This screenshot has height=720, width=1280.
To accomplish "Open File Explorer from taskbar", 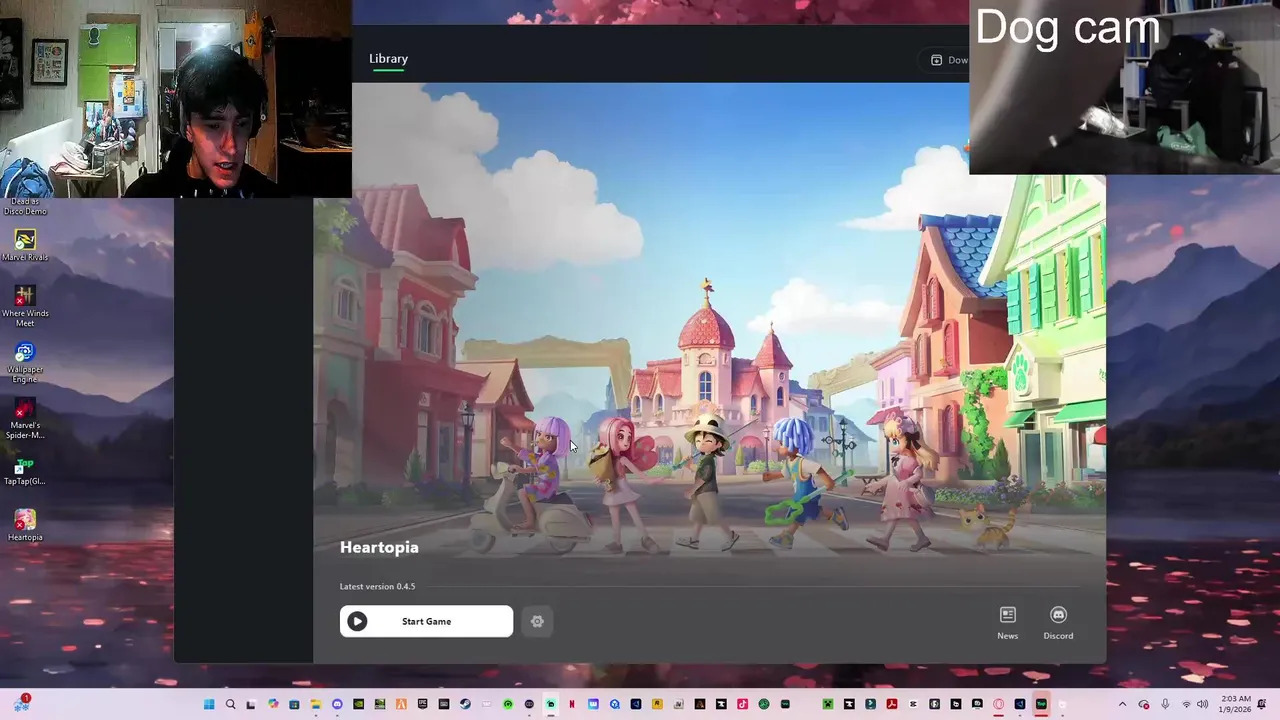I will [x=316, y=704].
